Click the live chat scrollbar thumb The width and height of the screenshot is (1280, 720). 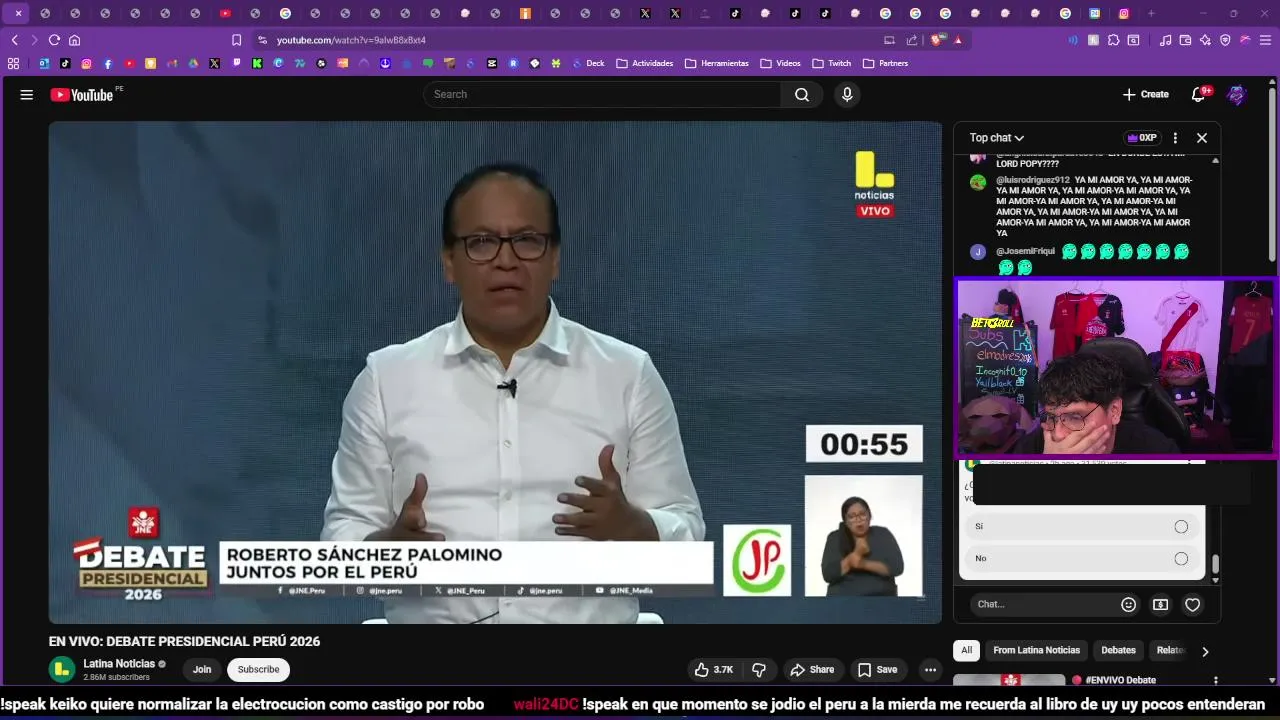pyautogui.click(x=1216, y=565)
